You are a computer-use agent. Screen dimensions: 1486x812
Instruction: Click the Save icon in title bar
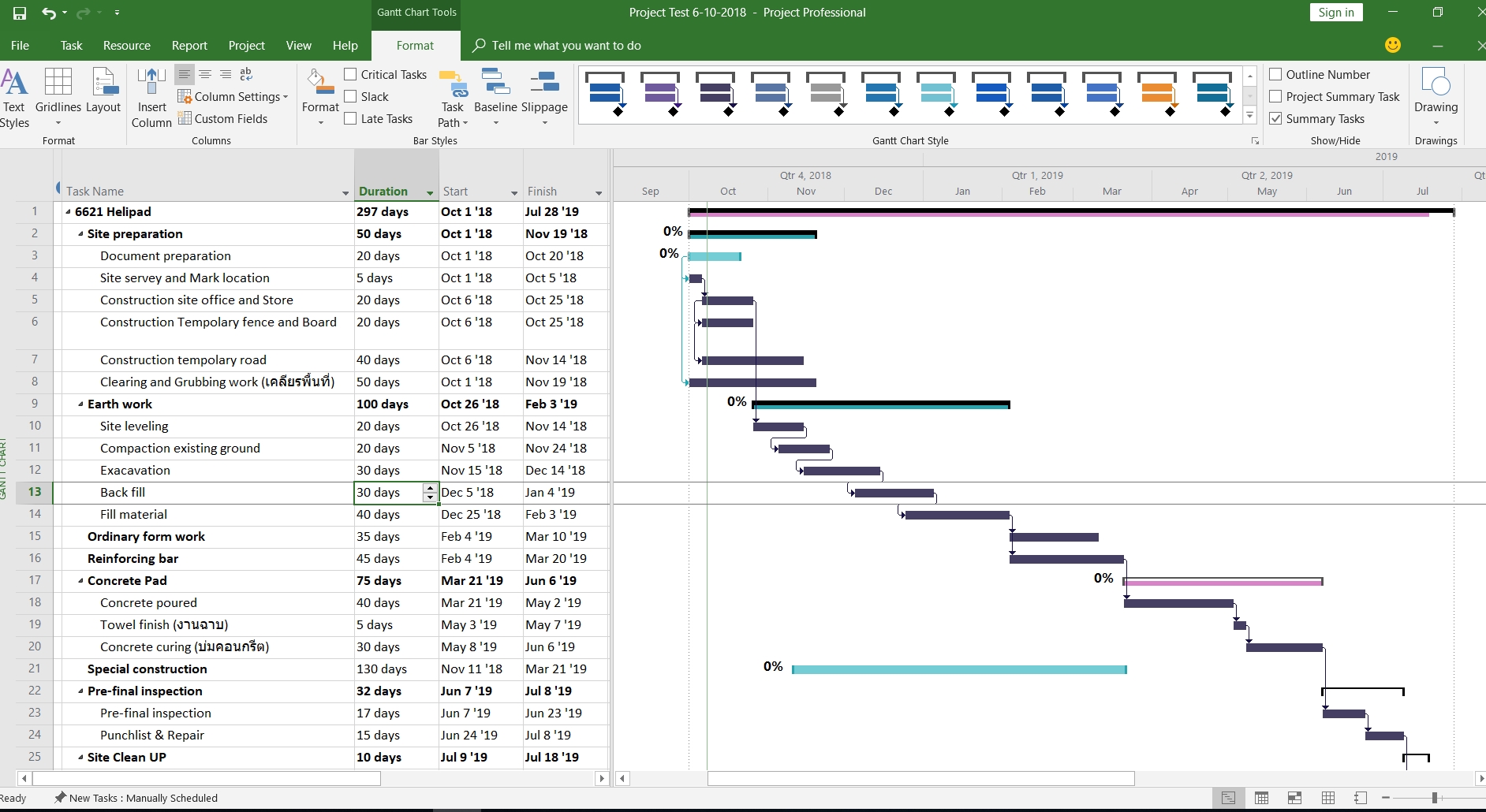(x=20, y=13)
